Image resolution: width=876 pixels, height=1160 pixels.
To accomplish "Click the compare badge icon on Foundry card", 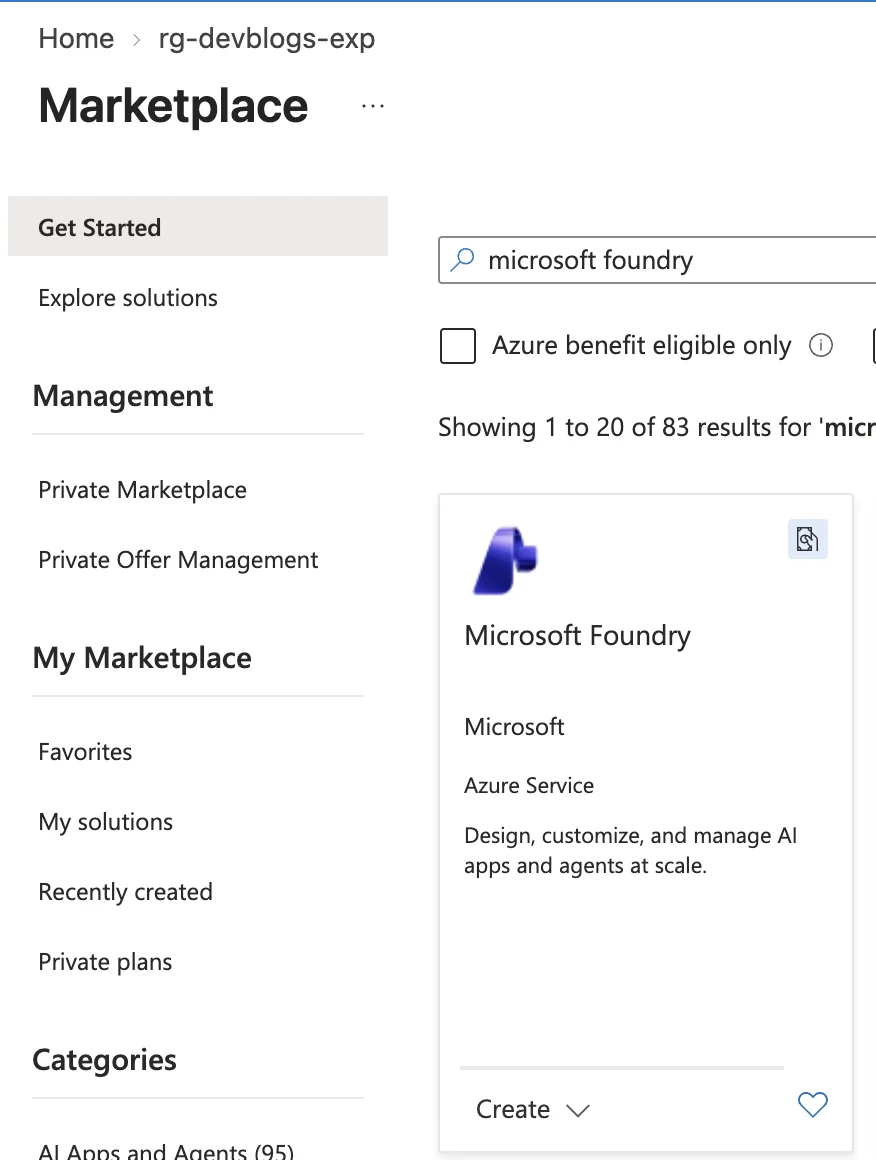I will pos(807,539).
